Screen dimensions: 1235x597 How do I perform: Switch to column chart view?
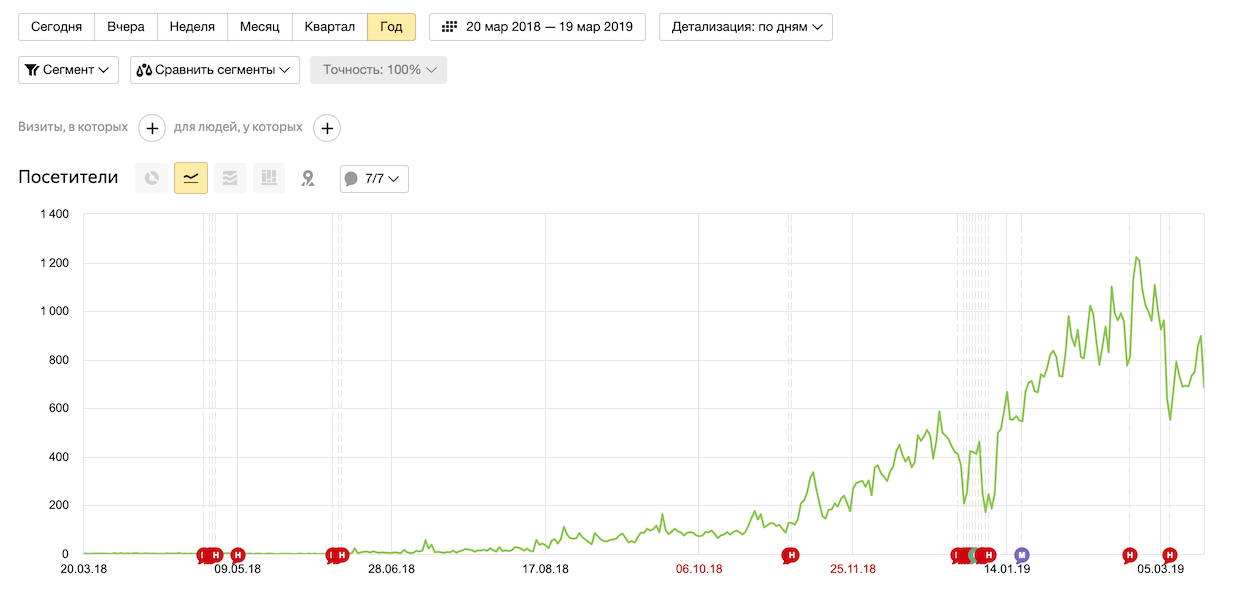click(269, 178)
